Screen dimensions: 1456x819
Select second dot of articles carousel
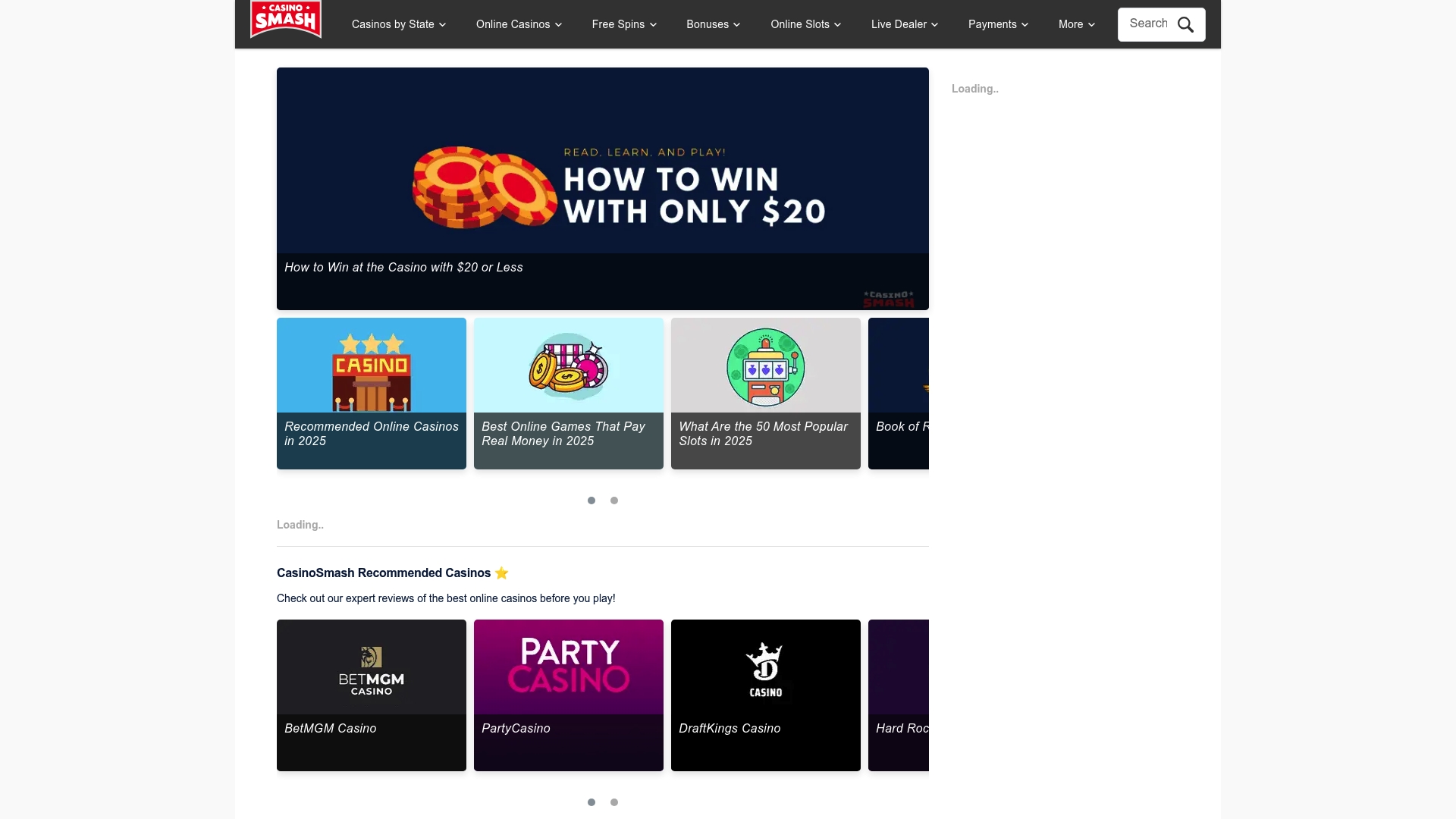(614, 500)
